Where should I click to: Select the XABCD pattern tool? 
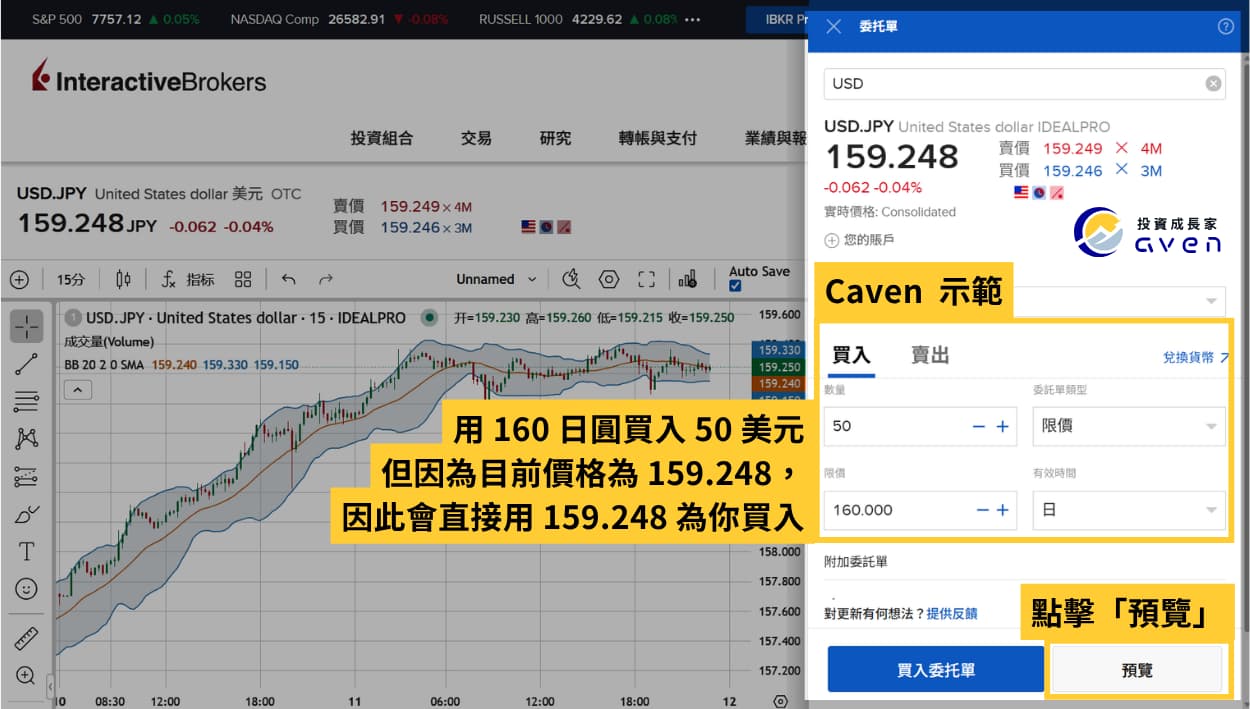[27, 438]
